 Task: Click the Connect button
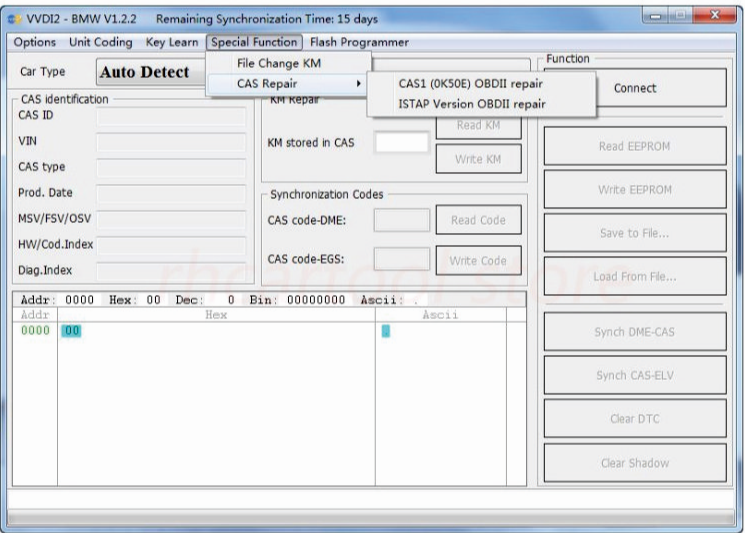[x=635, y=88]
